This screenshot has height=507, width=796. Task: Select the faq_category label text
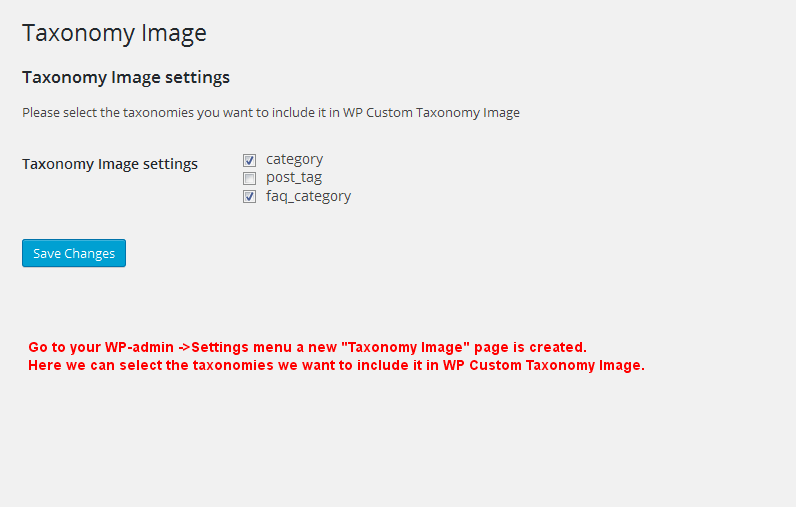click(x=309, y=196)
